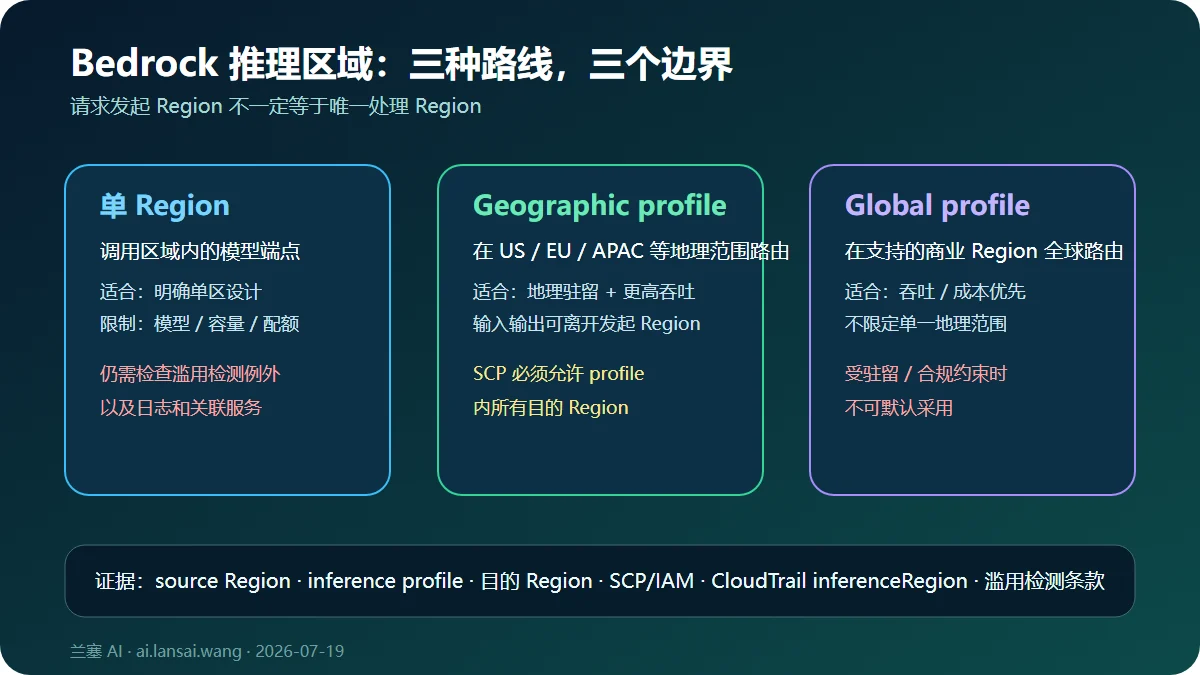Click the footer '兰塞 AI · ai.lansai.wang · 2026-07-19'
The height and width of the screenshot is (675, 1200).
[x=207, y=651]
